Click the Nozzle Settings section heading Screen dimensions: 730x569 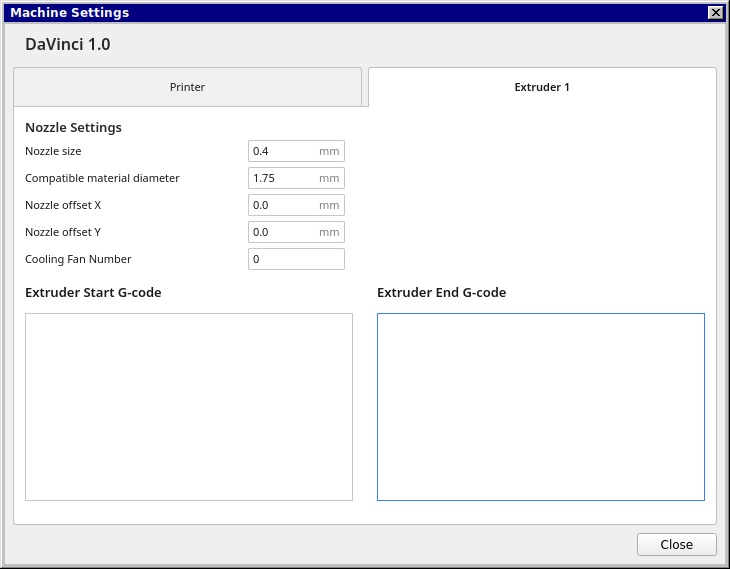(x=73, y=128)
